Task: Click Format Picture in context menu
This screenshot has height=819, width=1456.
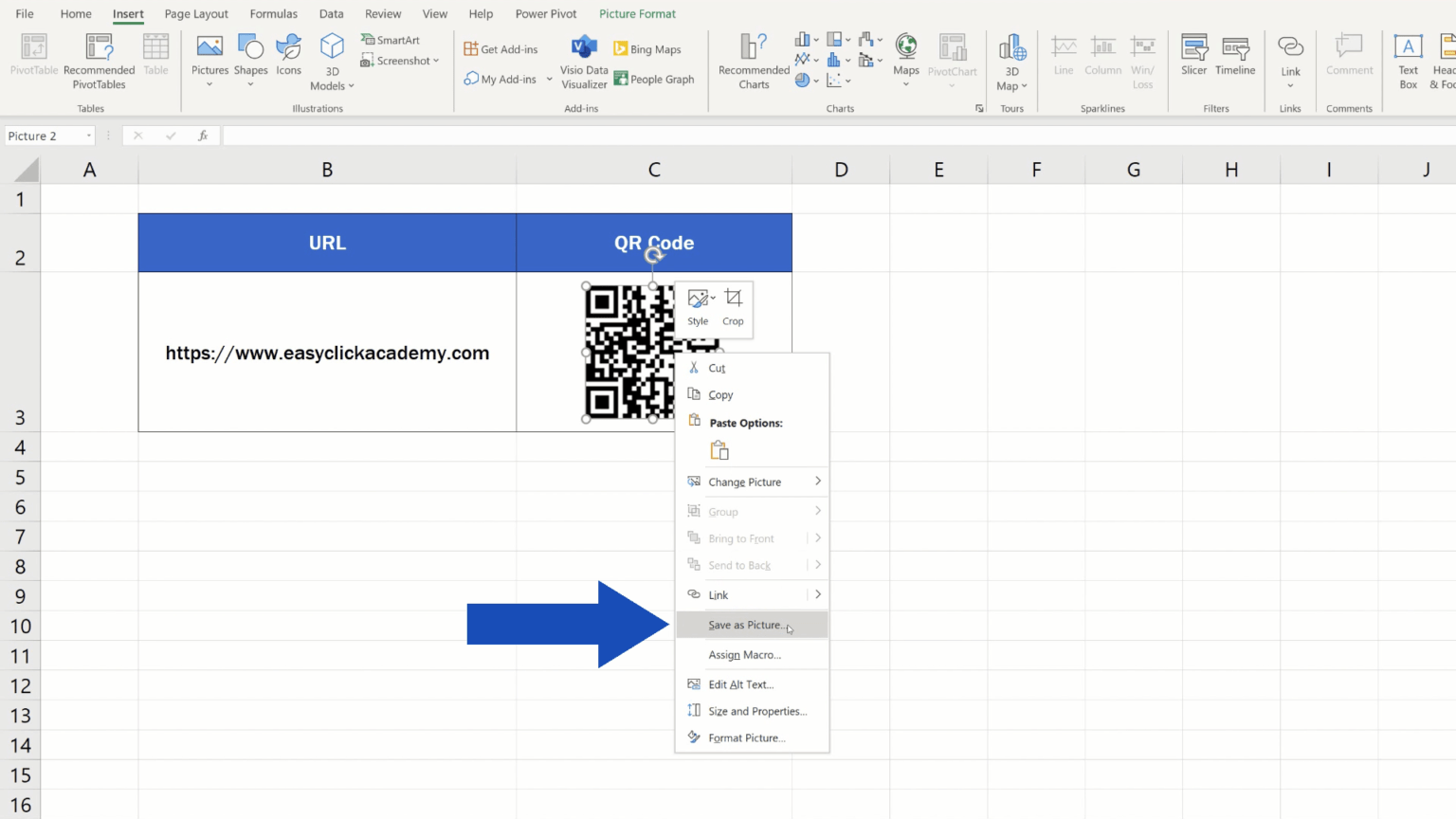Action: (748, 737)
